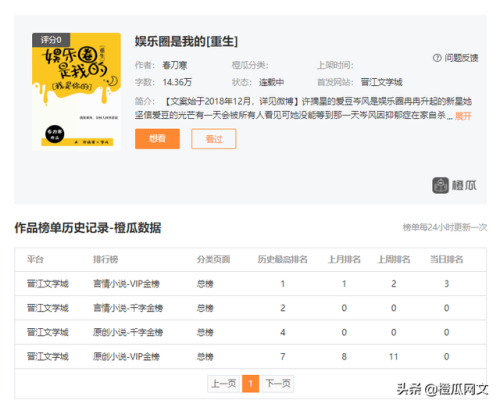Click 晋江文学城 in the 言情小说-VIP金榜 row

pos(48,284)
